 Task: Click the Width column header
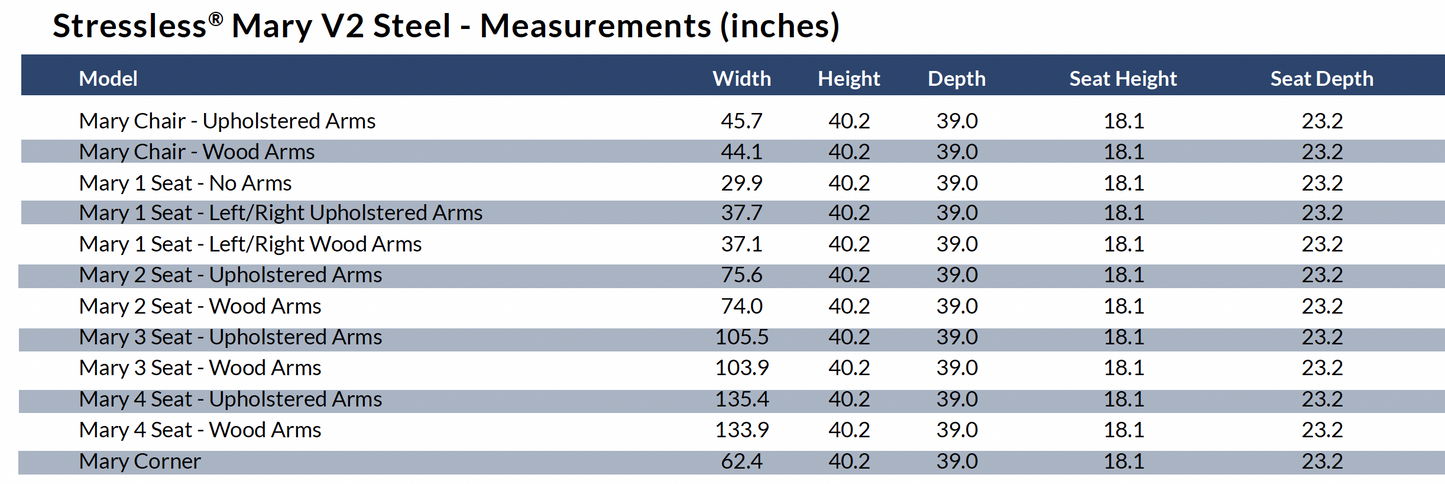741,78
